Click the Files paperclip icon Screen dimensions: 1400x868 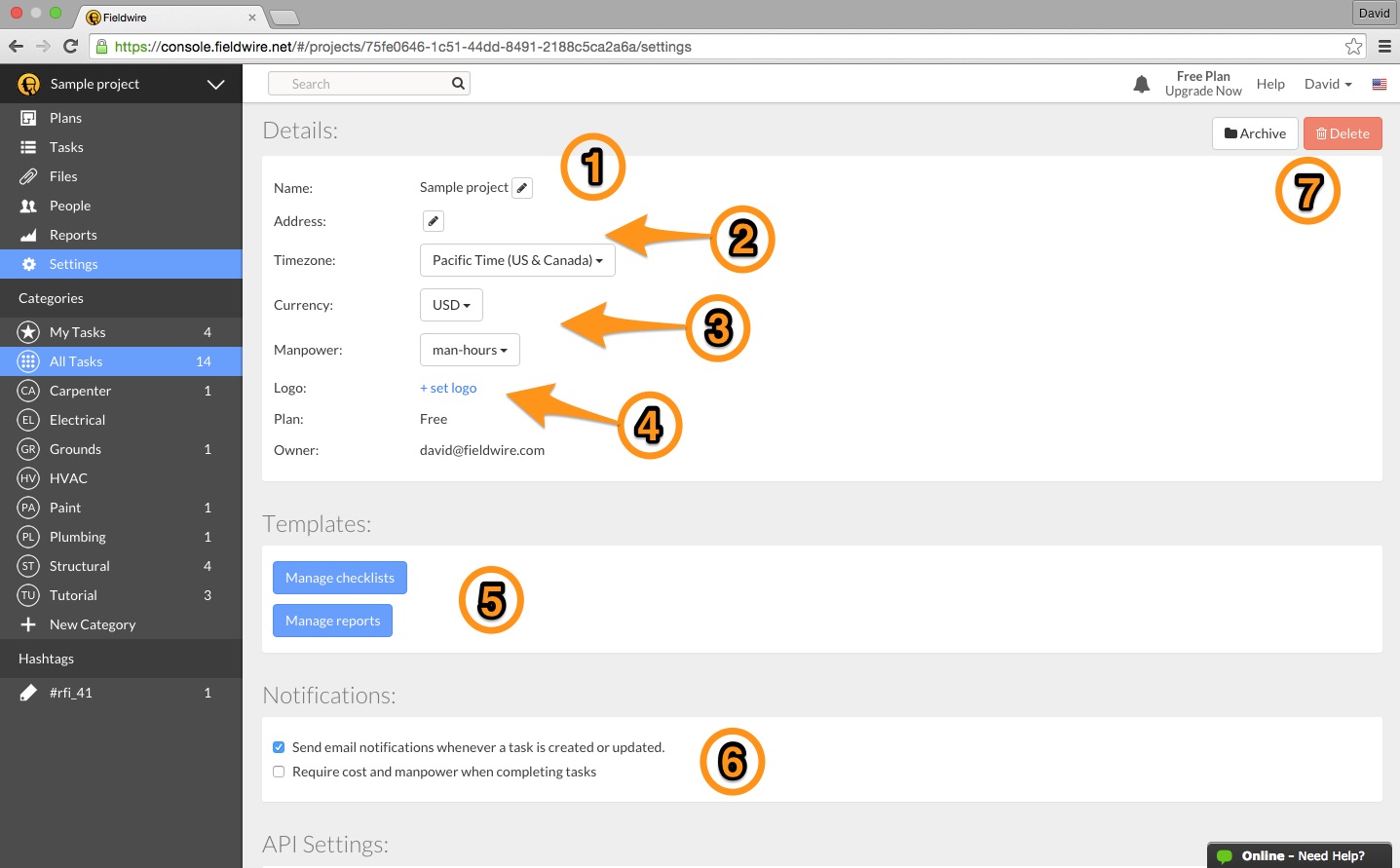(x=28, y=176)
